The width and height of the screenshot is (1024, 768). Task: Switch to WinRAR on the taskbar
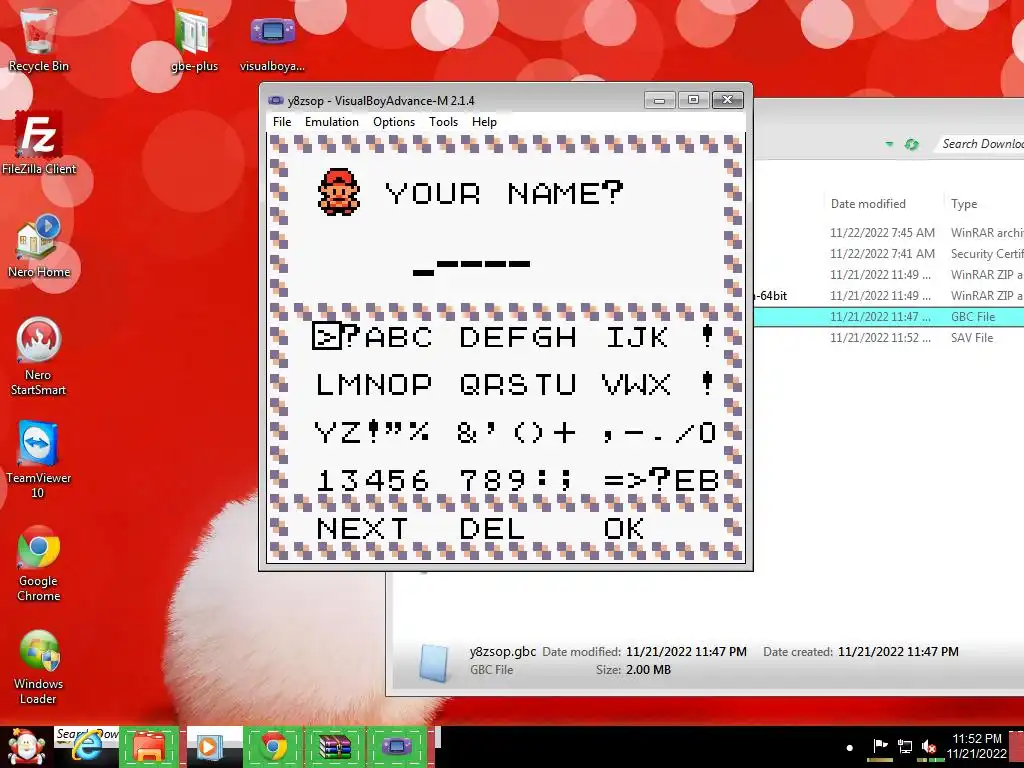point(335,746)
